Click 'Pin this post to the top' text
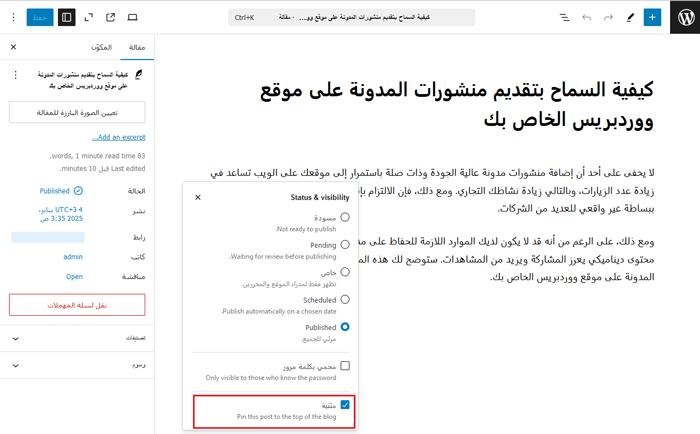The width and height of the screenshot is (700, 434). tap(286, 417)
